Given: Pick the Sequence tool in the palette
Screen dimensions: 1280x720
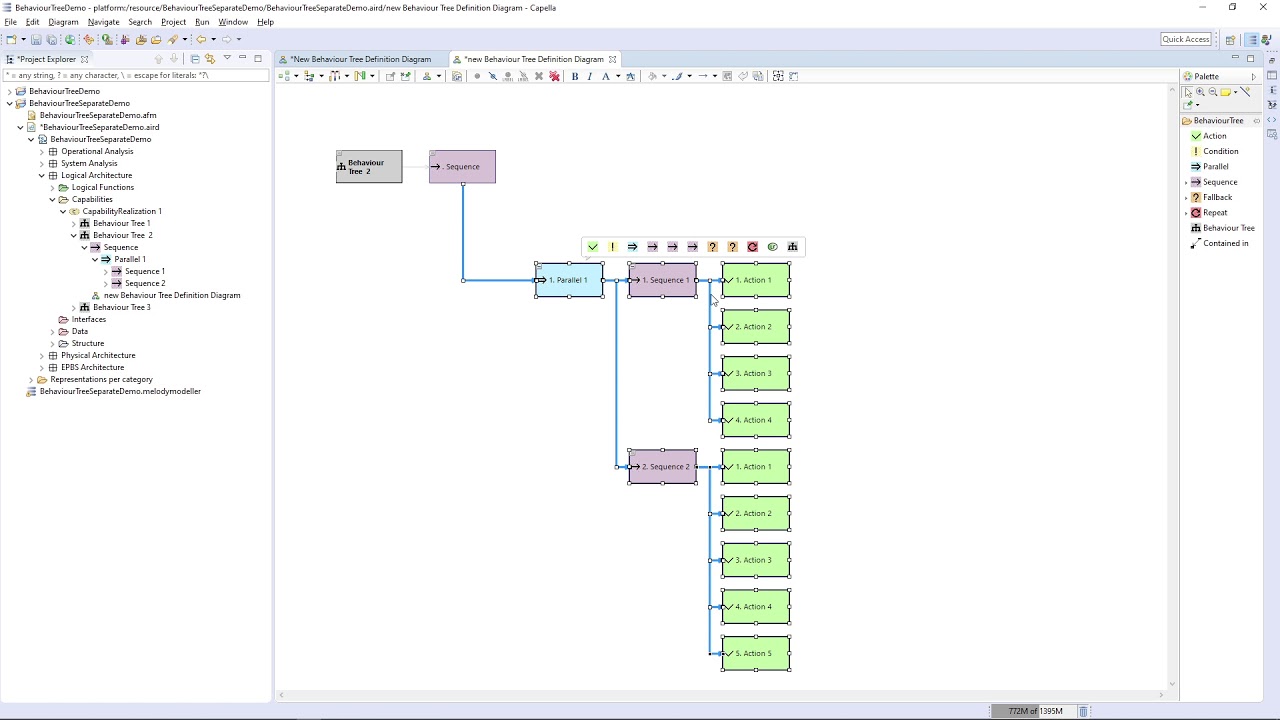Looking at the screenshot, I should tap(1214, 182).
